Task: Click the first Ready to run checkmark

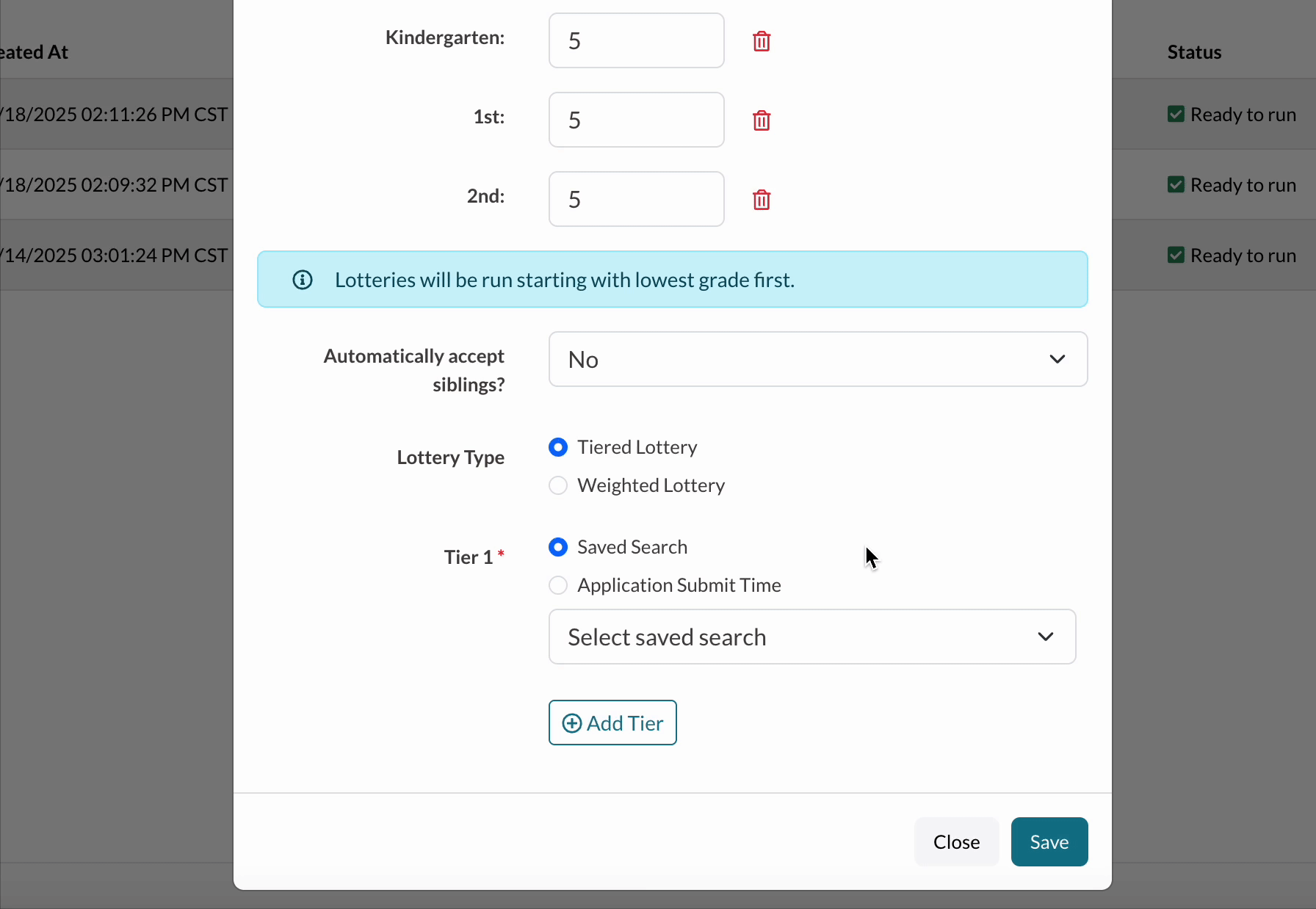Action: [x=1176, y=115]
